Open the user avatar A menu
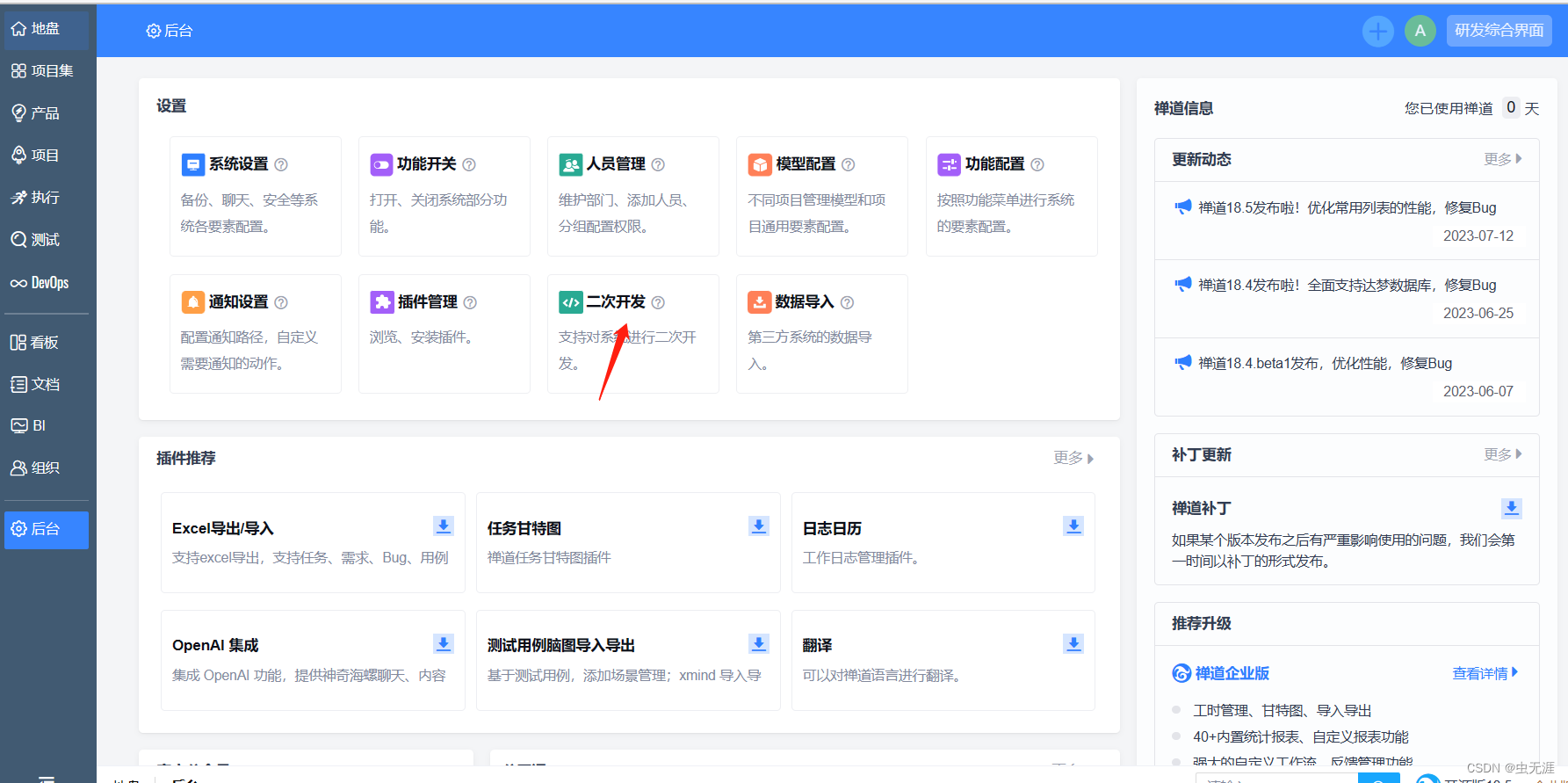The width and height of the screenshot is (1568, 783). tap(1420, 31)
